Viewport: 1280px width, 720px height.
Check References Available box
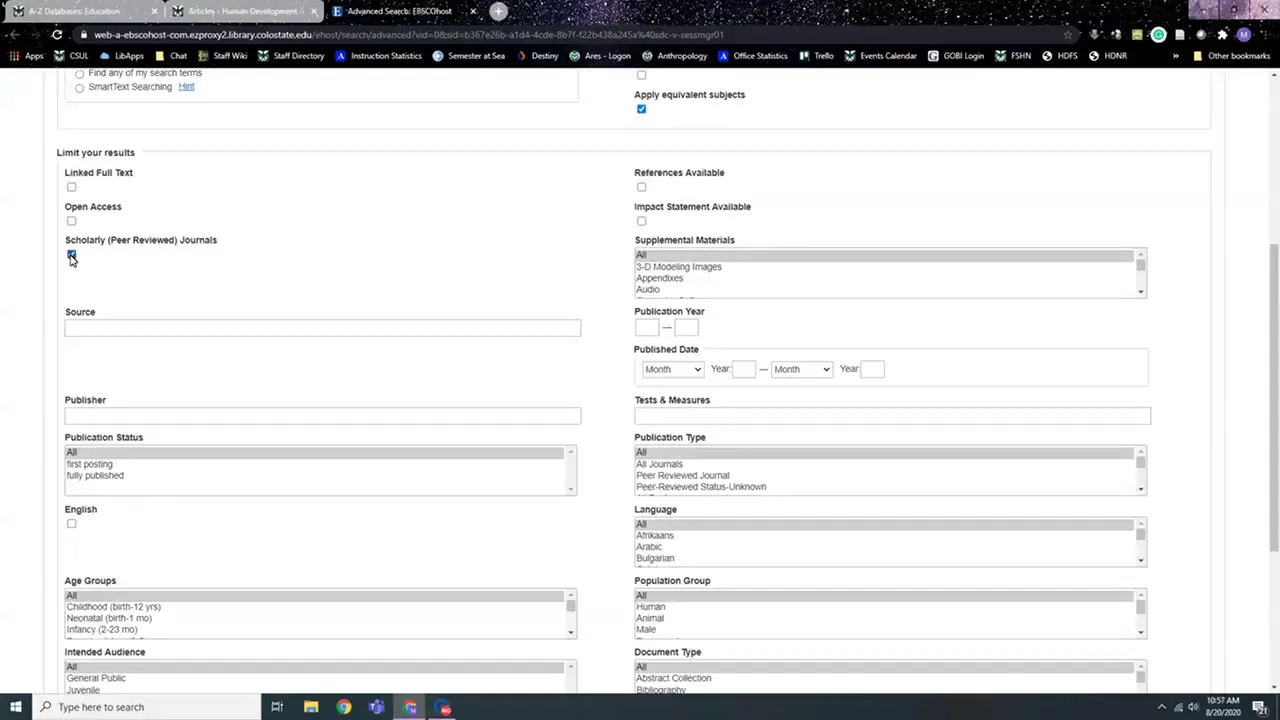tap(641, 187)
